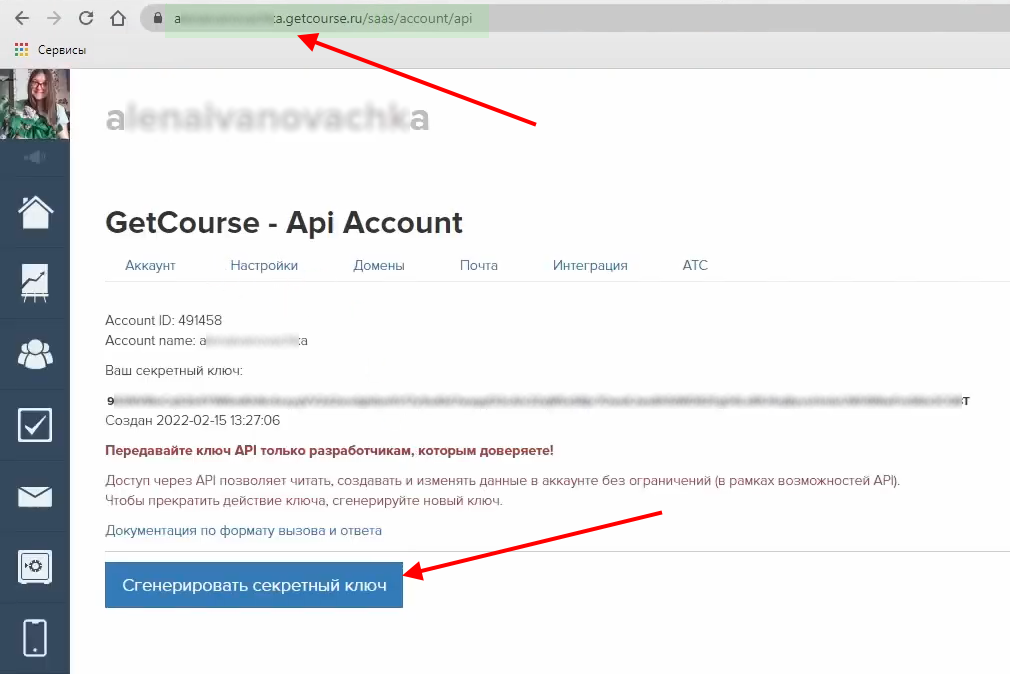Screen dimensions: 1010x674
Task: Go to the Интеграция tab
Action: click(590, 265)
